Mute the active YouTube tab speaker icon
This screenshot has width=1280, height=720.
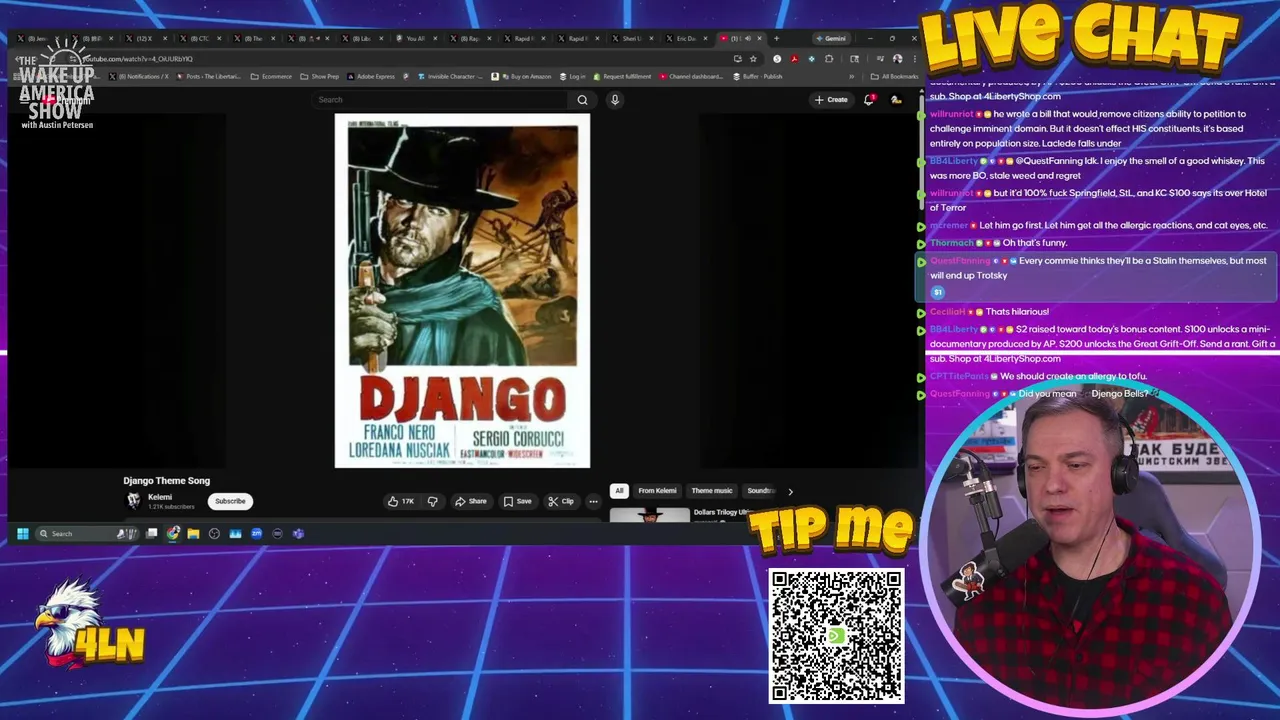click(x=747, y=39)
